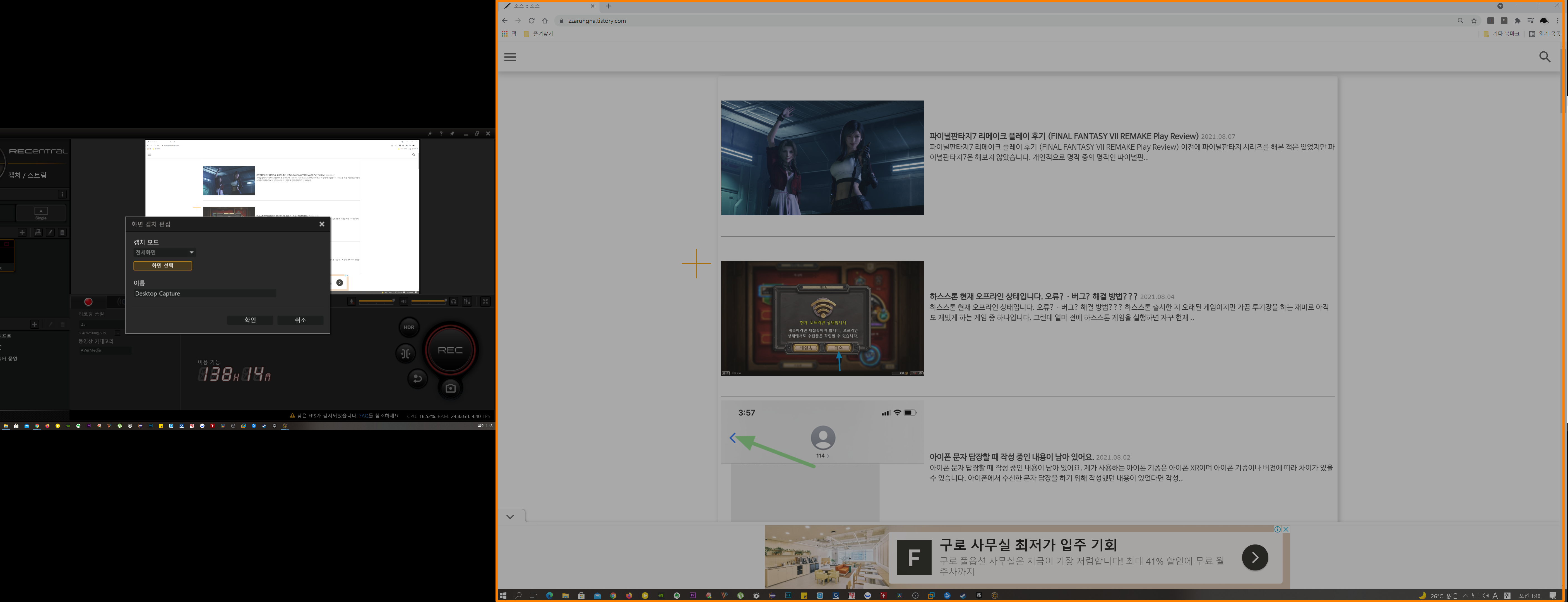Viewport: 1568px width, 602px height.
Task: Click the trash icon in scene toolbar
Action: [x=62, y=232]
